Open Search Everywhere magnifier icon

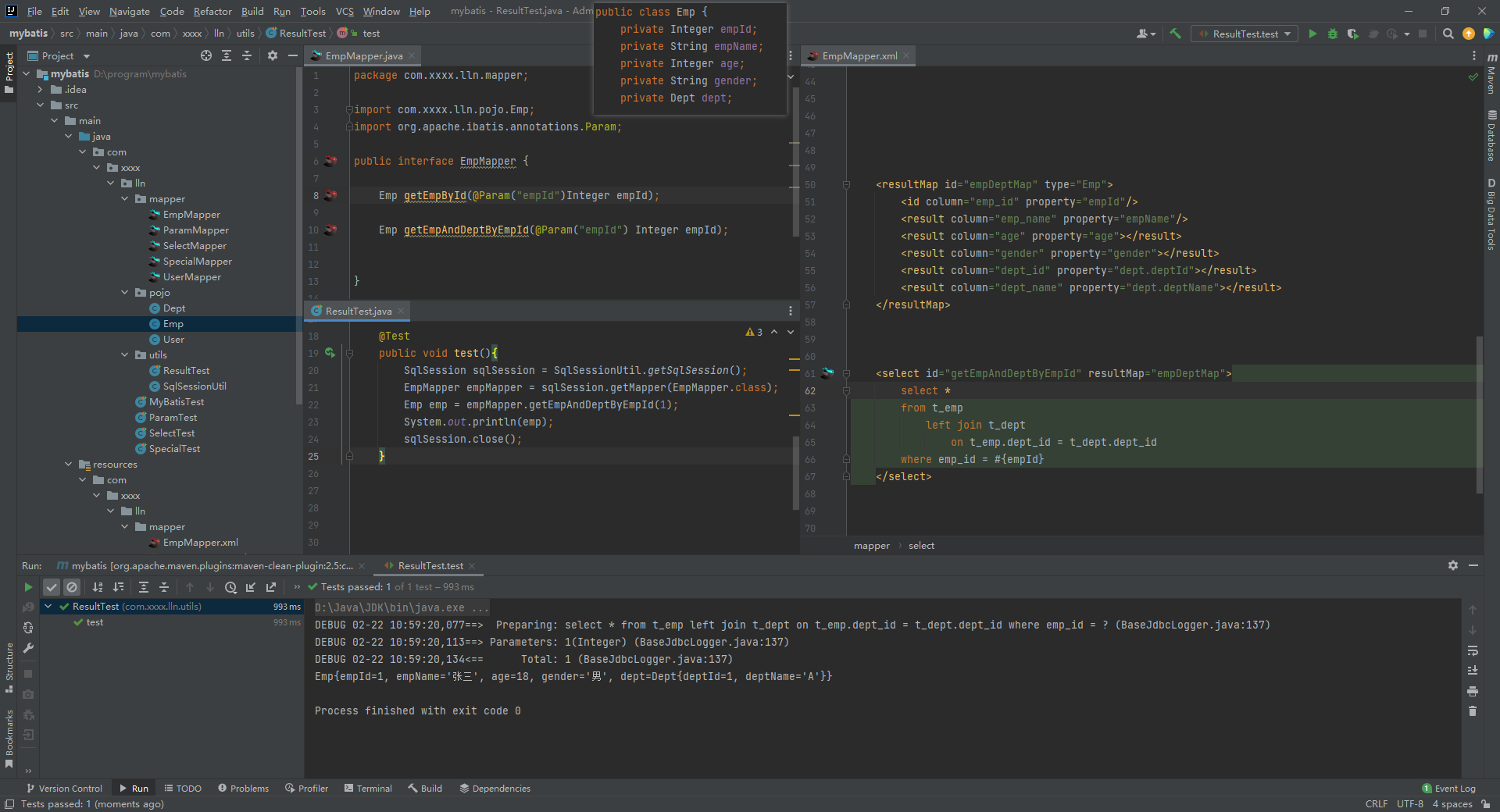1448,34
